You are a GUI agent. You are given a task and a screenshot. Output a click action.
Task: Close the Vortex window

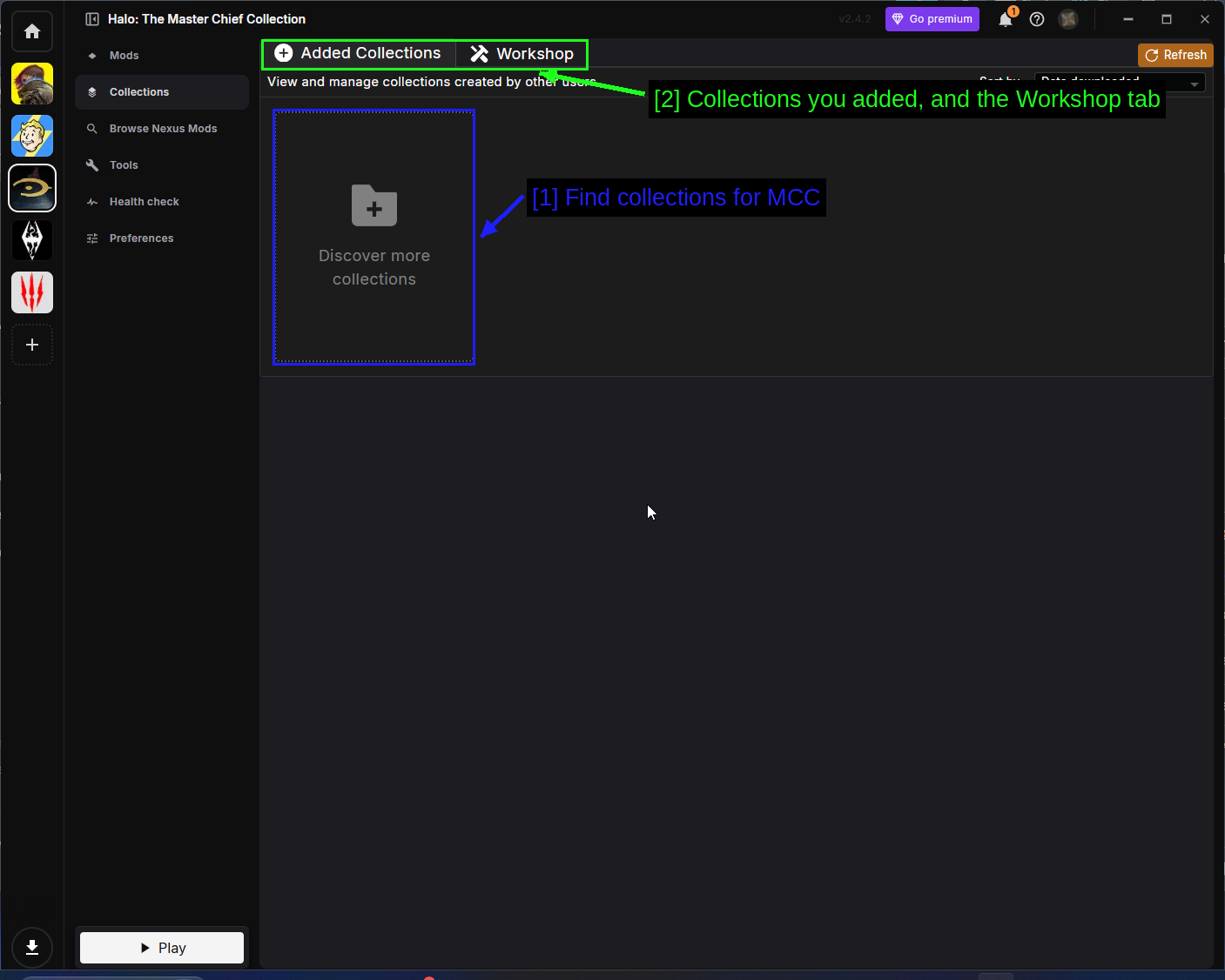1205,19
